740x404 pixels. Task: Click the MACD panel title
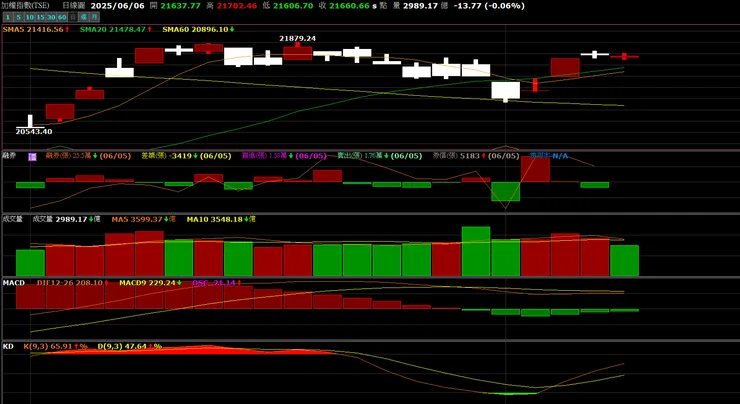click(14, 283)
